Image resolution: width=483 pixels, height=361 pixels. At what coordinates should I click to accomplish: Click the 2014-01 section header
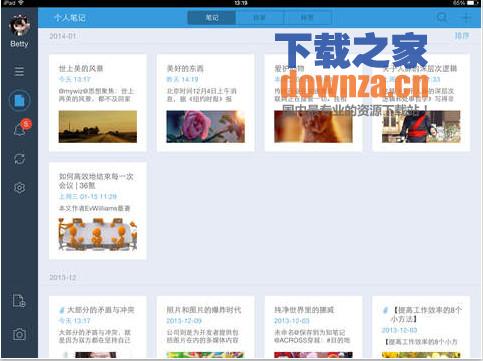point(63,36)
